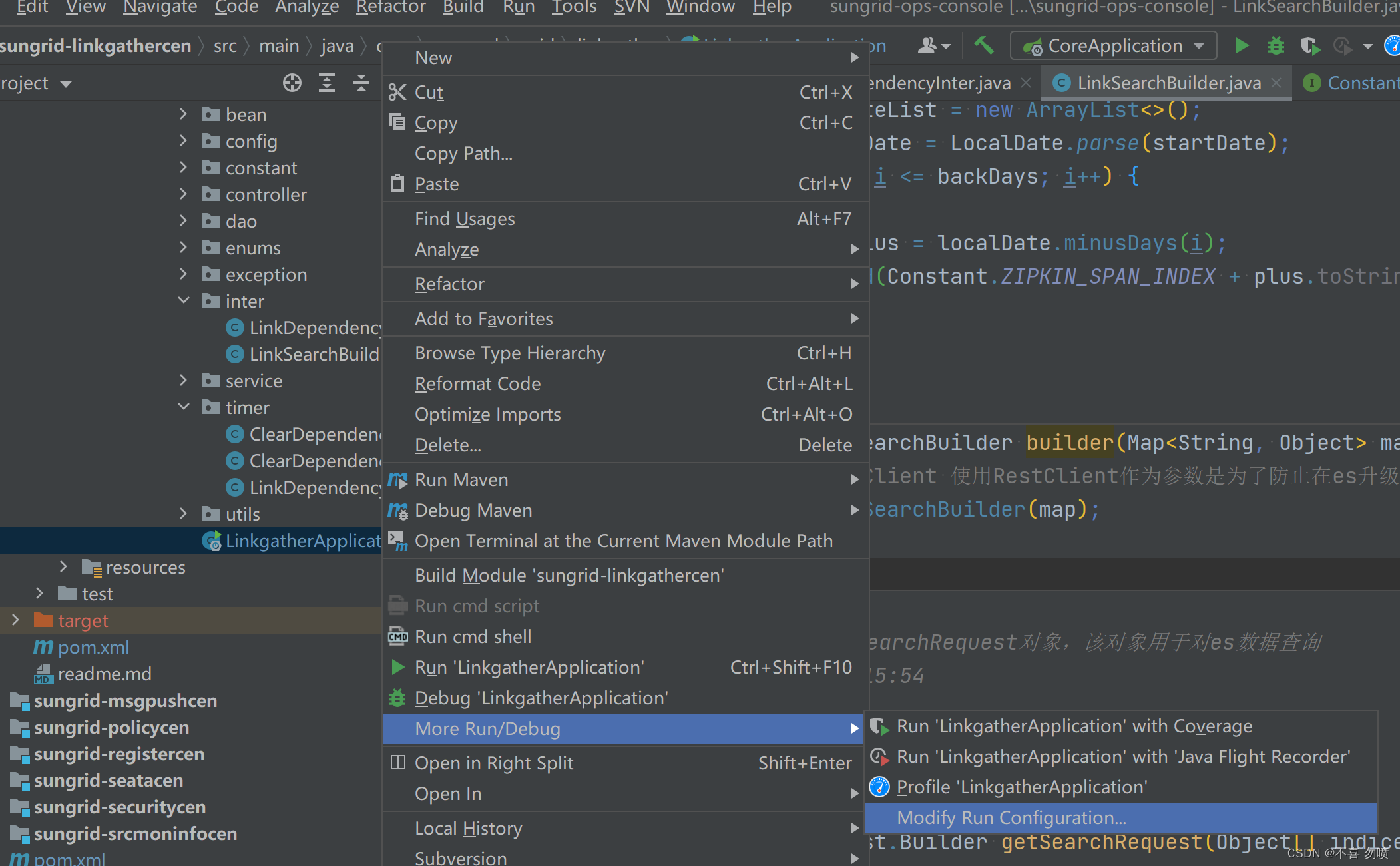The height and width of the screenshot is (866, 1400).
Task: Click the Build hammer icon
Action: [984, 46]
